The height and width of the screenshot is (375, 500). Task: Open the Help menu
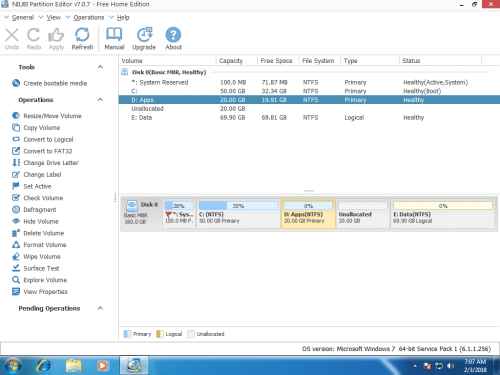coord(123,17)
